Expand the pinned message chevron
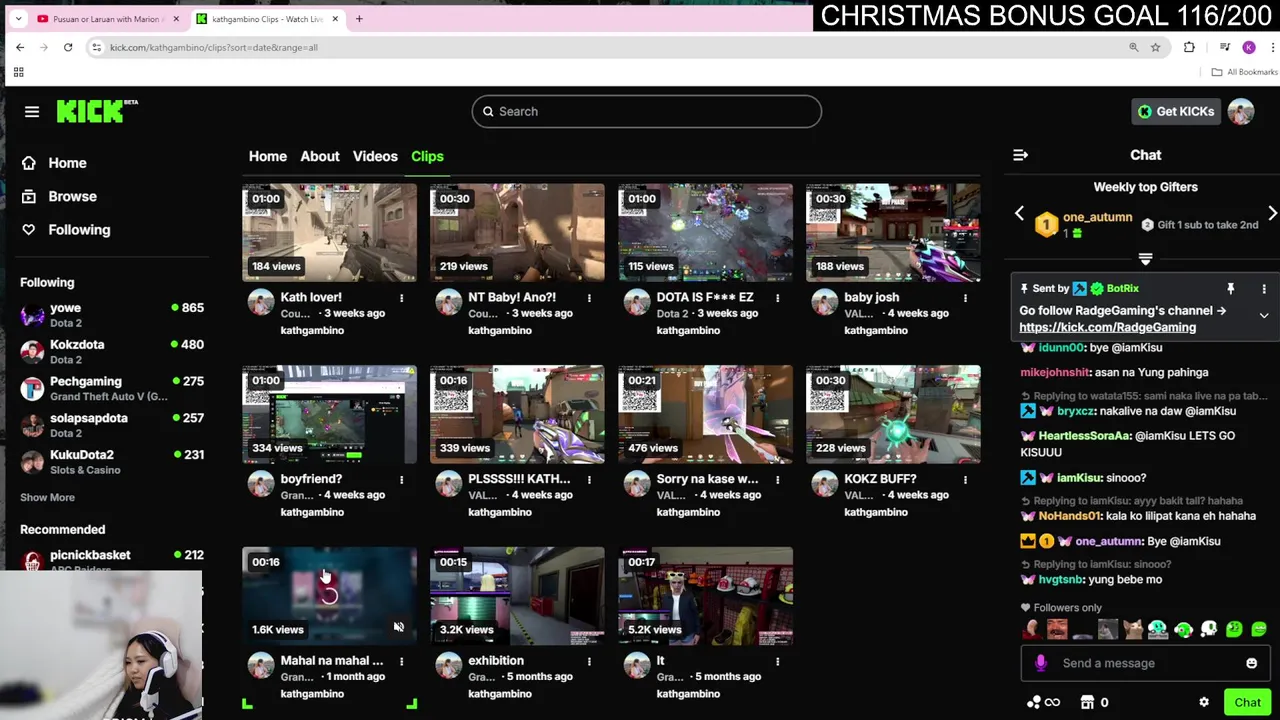1280x720 pixels. click(1264, 316)
